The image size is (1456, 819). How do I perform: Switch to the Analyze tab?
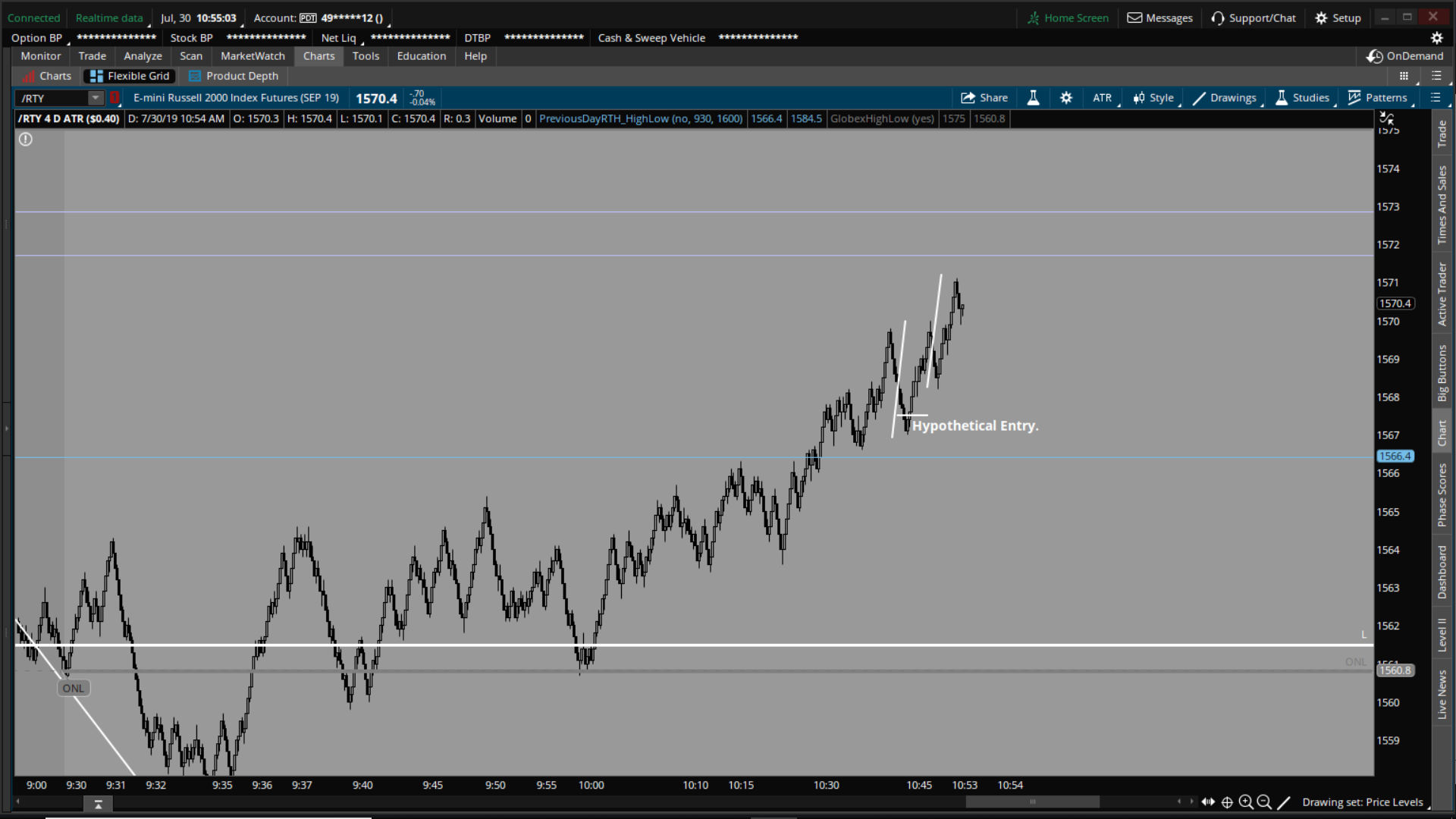pyautogui.click(x=143, y=56)
